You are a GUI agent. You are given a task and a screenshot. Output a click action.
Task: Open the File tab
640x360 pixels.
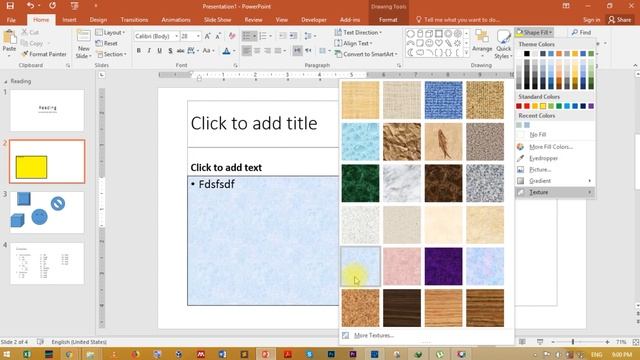11,20
